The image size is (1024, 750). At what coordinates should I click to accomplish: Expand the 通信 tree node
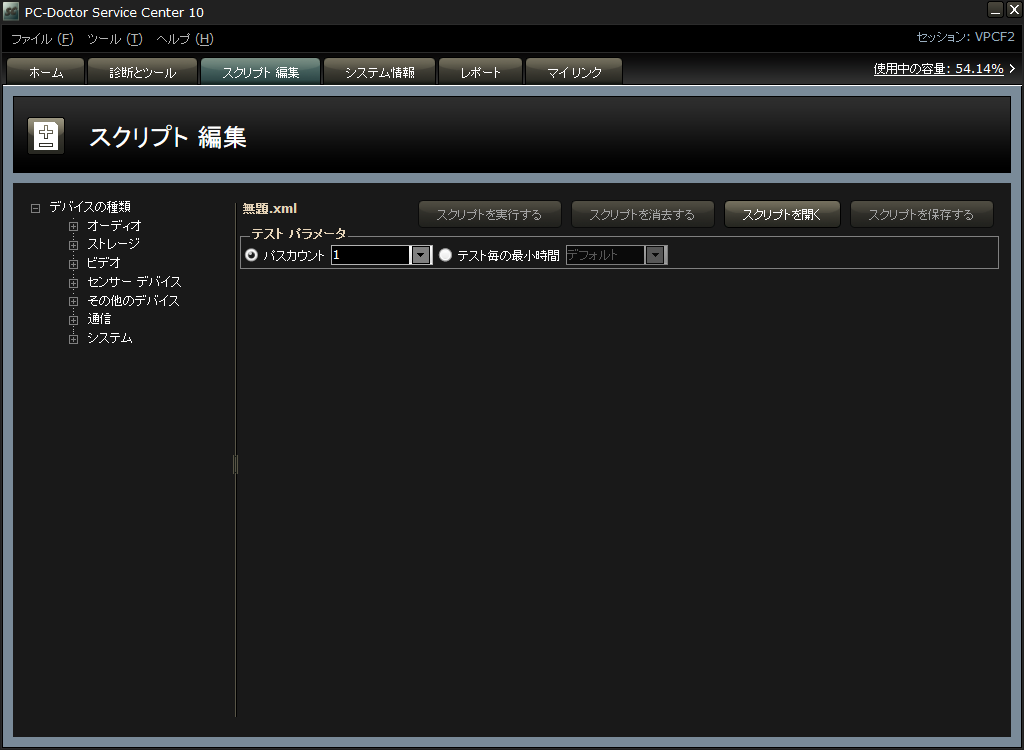click(x=73, y=319)
